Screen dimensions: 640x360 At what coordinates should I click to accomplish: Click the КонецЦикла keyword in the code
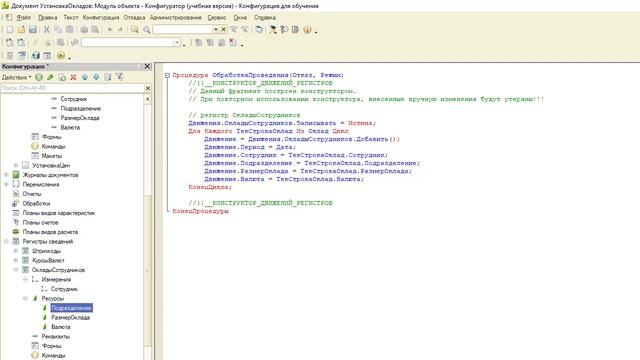click(x=210, y=187)
